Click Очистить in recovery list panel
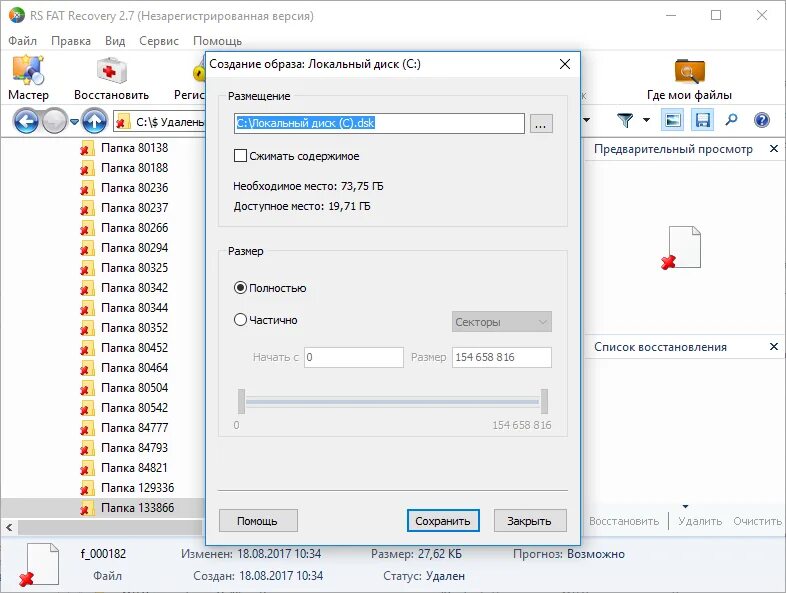This screenshot has height=593, width=786. [x=757, y=521]
